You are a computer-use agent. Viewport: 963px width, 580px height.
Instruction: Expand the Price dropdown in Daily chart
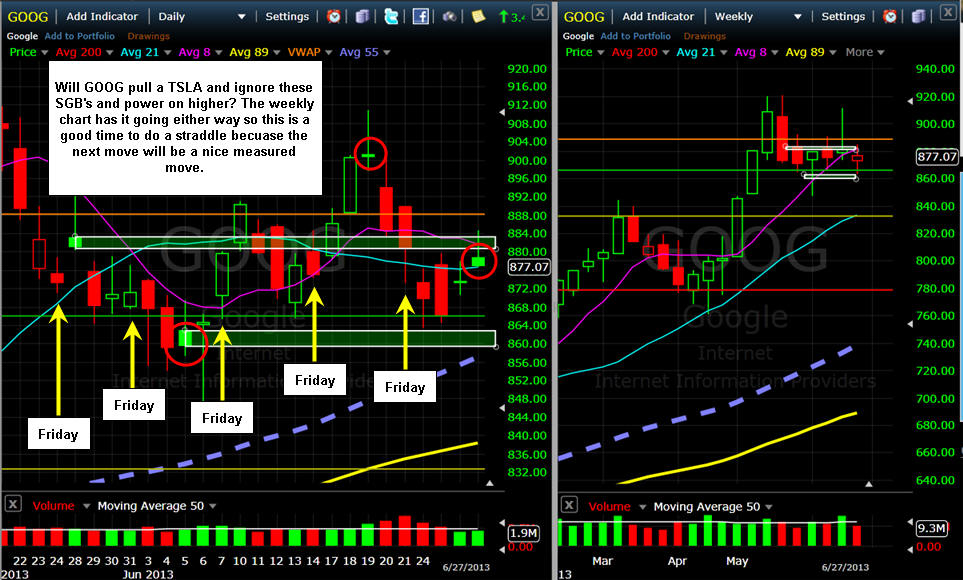[44, 53]
